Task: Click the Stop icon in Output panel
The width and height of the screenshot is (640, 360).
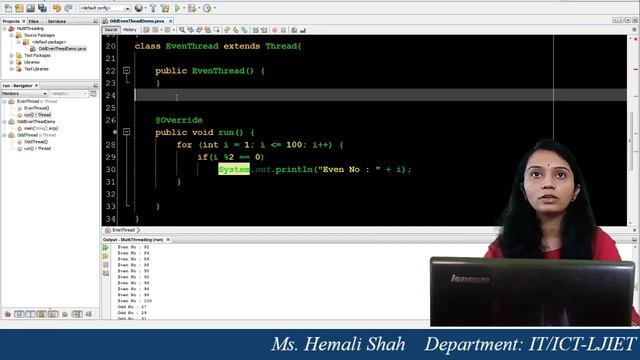Action: point(106,265)
